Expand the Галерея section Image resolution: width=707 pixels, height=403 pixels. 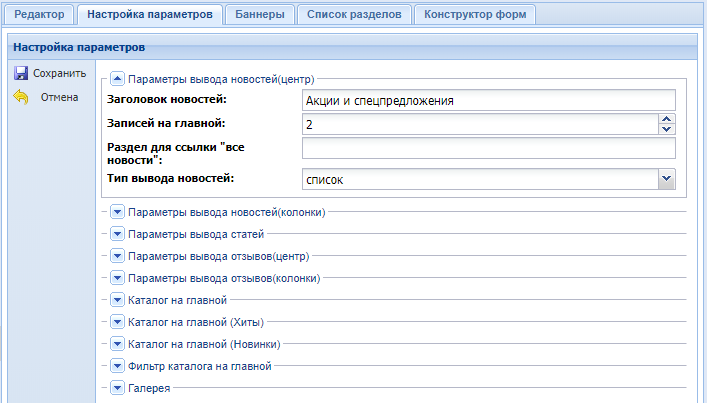[117, 388]
